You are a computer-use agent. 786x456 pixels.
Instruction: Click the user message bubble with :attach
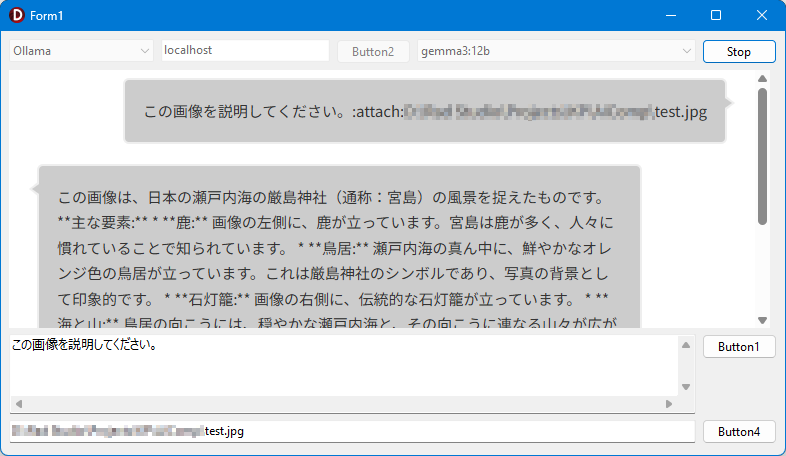point(425,111)
